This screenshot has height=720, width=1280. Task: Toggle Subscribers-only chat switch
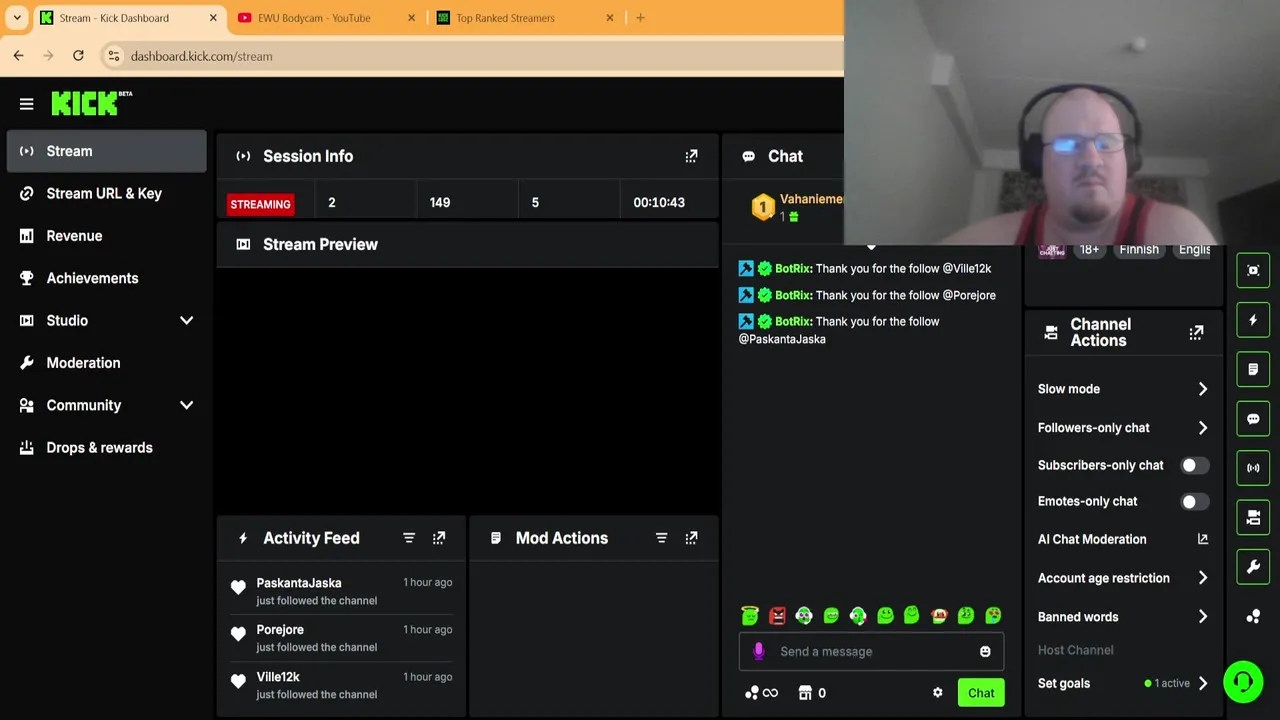click(x=1195, y=465)
